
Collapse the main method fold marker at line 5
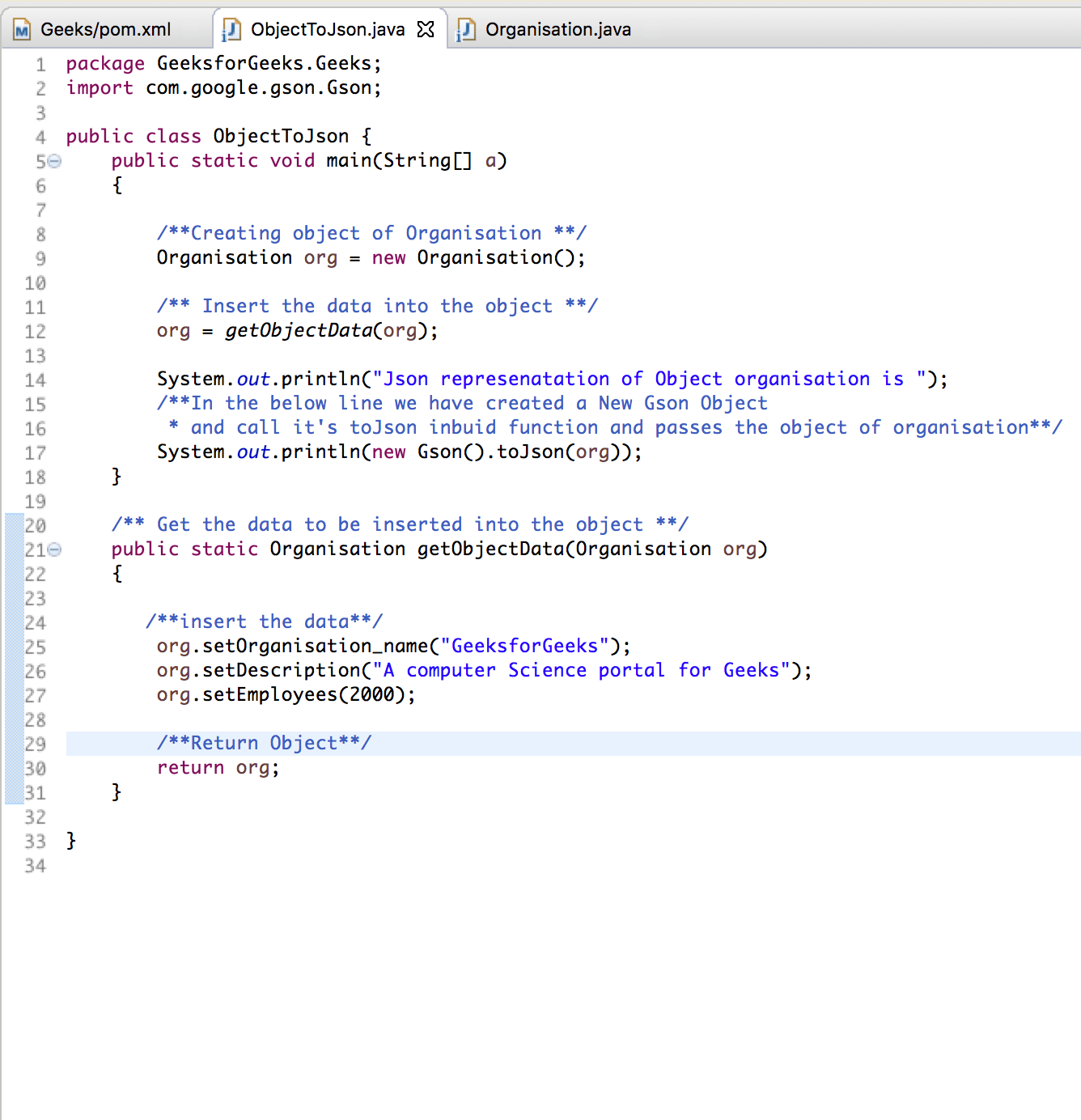[x=53, y=161]
